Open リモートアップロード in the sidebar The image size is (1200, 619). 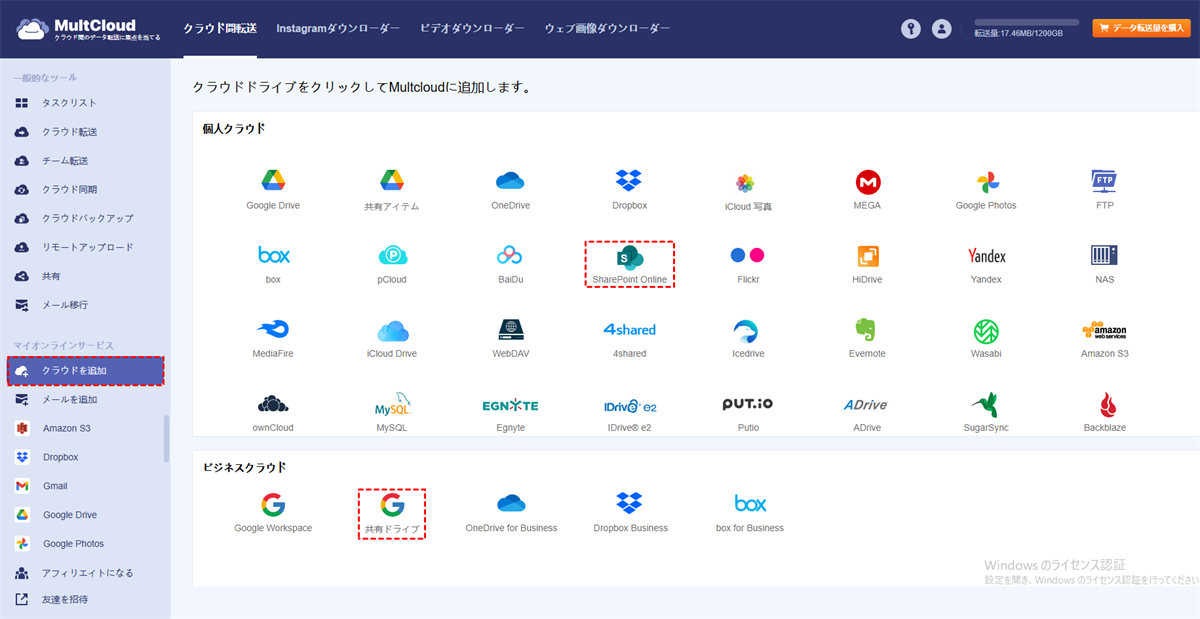(x=85, y=247)
